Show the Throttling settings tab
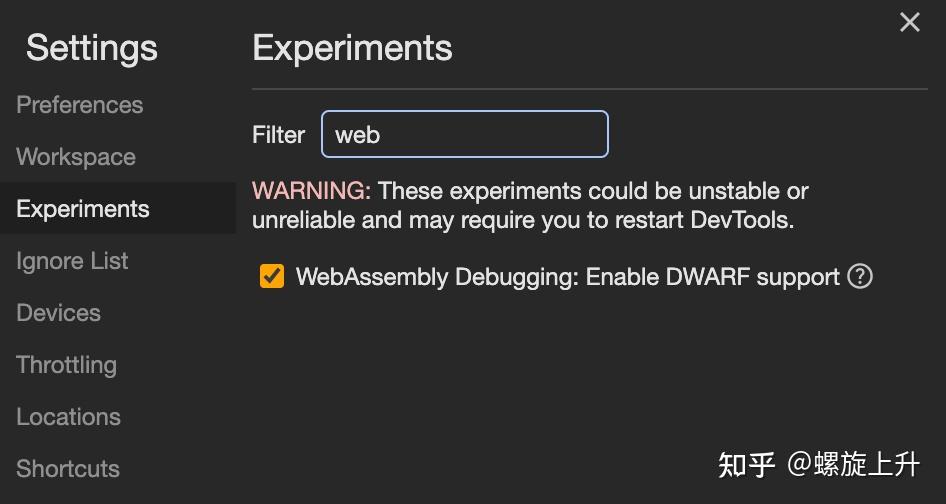 (67, 365)
